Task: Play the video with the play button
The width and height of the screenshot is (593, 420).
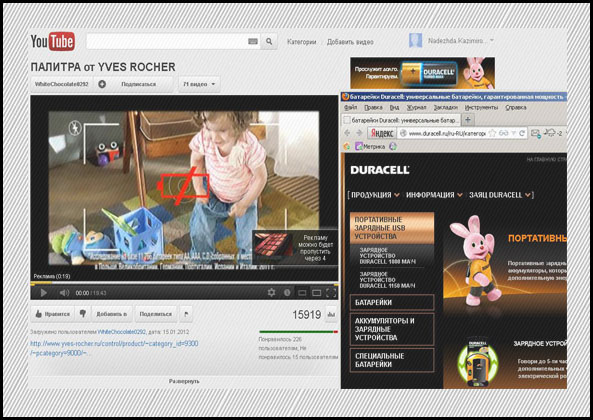Action: point(43,293)
